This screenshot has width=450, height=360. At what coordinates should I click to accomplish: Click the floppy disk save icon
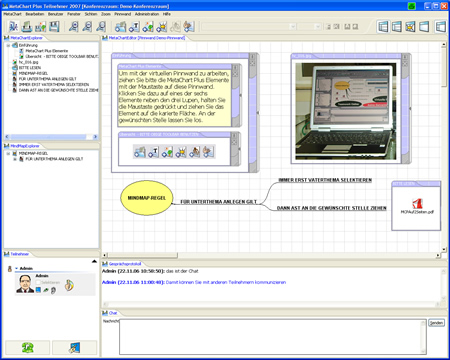point(54,26)
